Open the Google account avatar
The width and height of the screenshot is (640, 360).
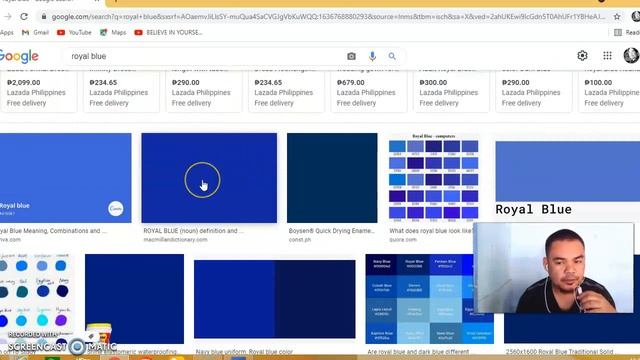point(631,56)
